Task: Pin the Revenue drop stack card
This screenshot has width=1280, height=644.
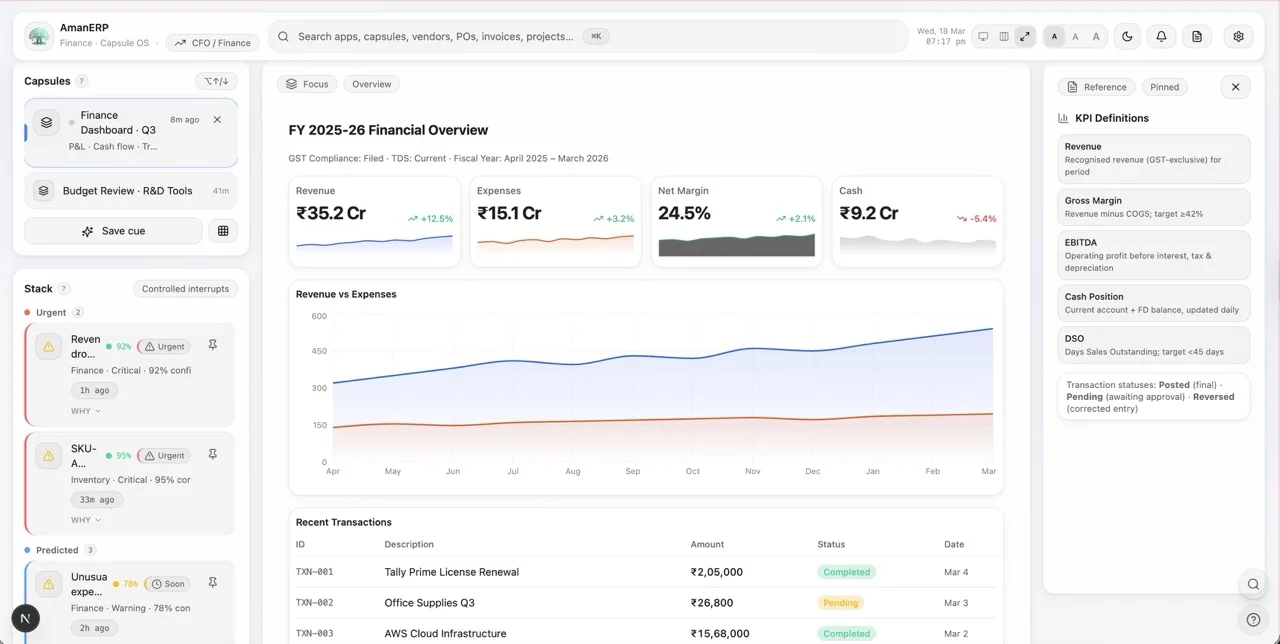Action: pyautogui.click(x=212, y=345)
